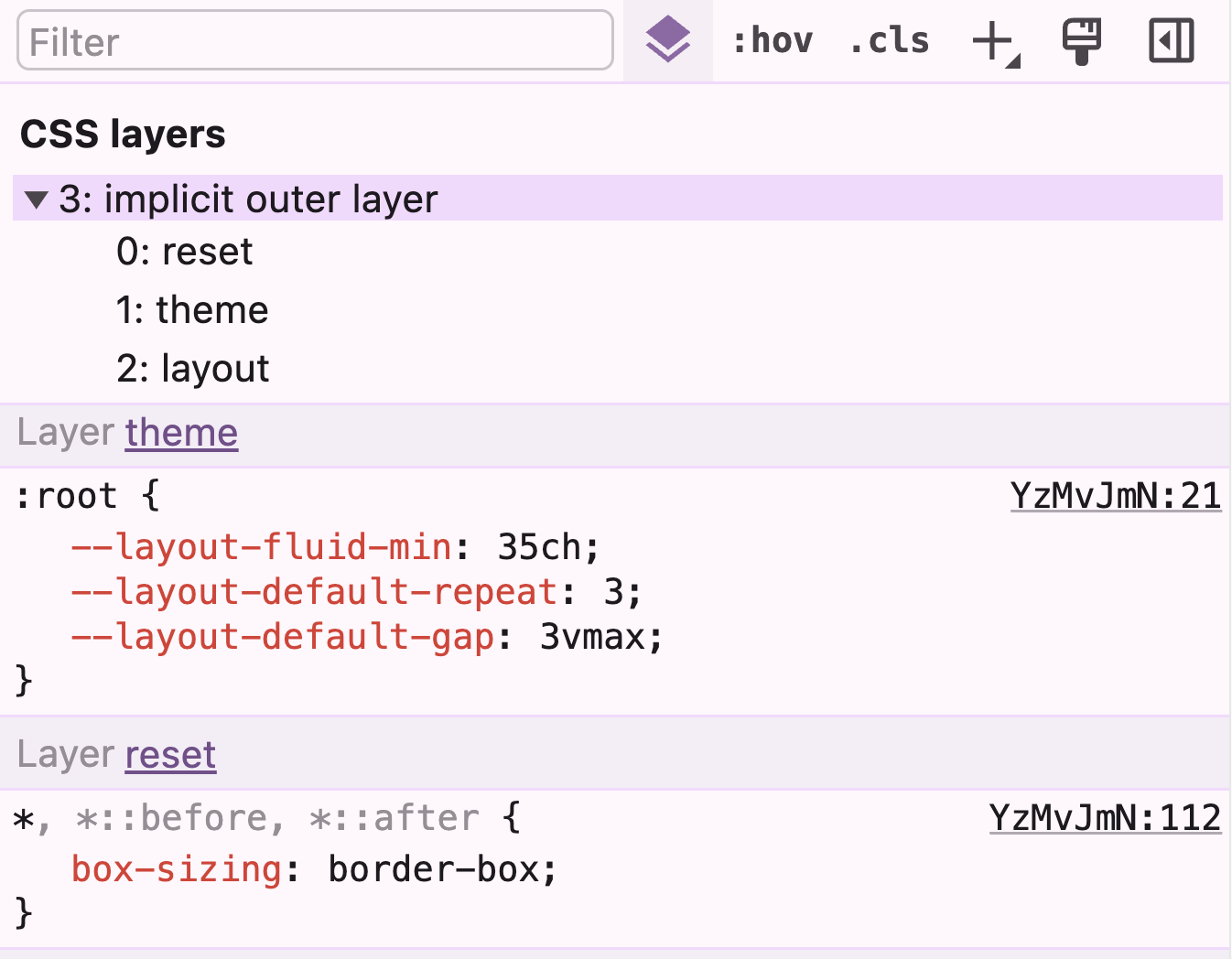Click the purple layers diamond icon

pyautogui.click(x=667, y=40)
